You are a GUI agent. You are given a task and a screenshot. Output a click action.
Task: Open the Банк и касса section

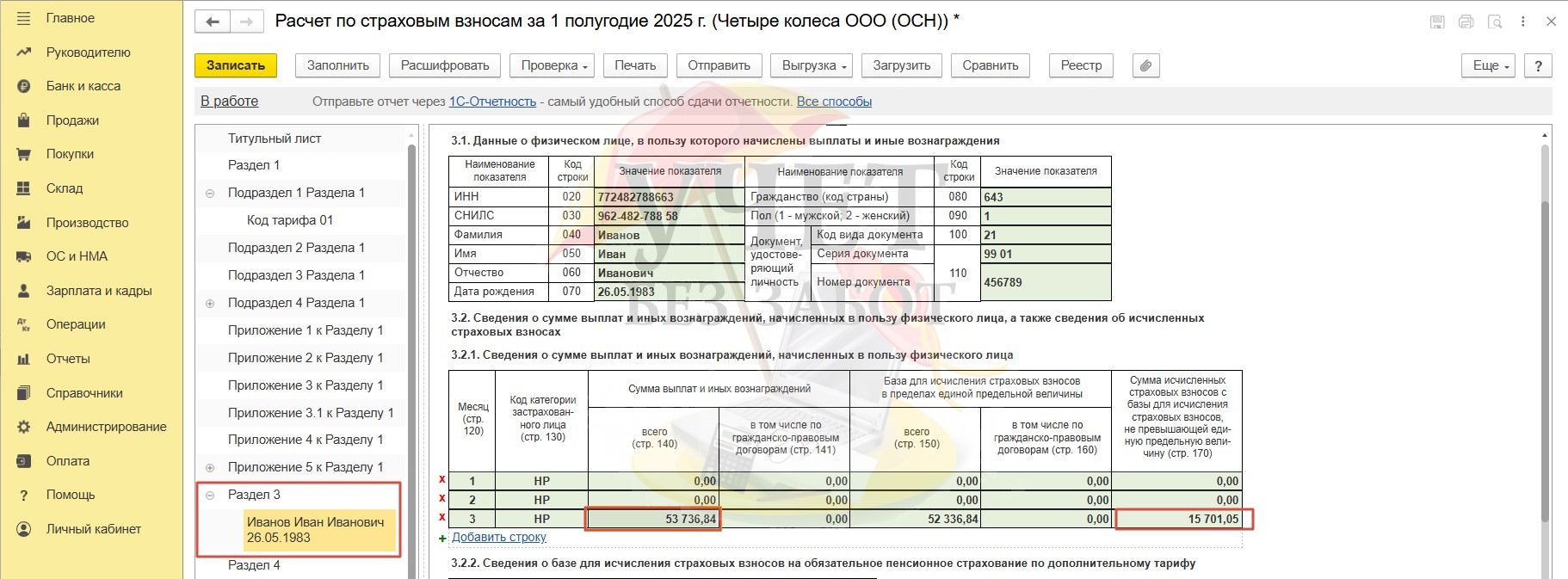click(x=83, y=86)
